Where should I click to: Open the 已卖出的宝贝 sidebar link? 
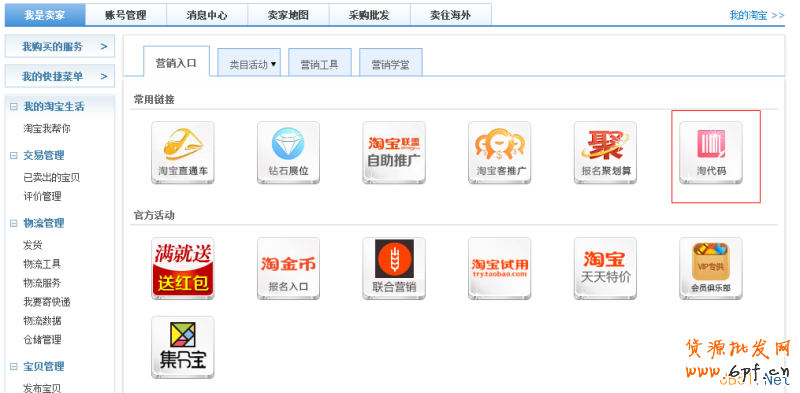pos(52,178)
